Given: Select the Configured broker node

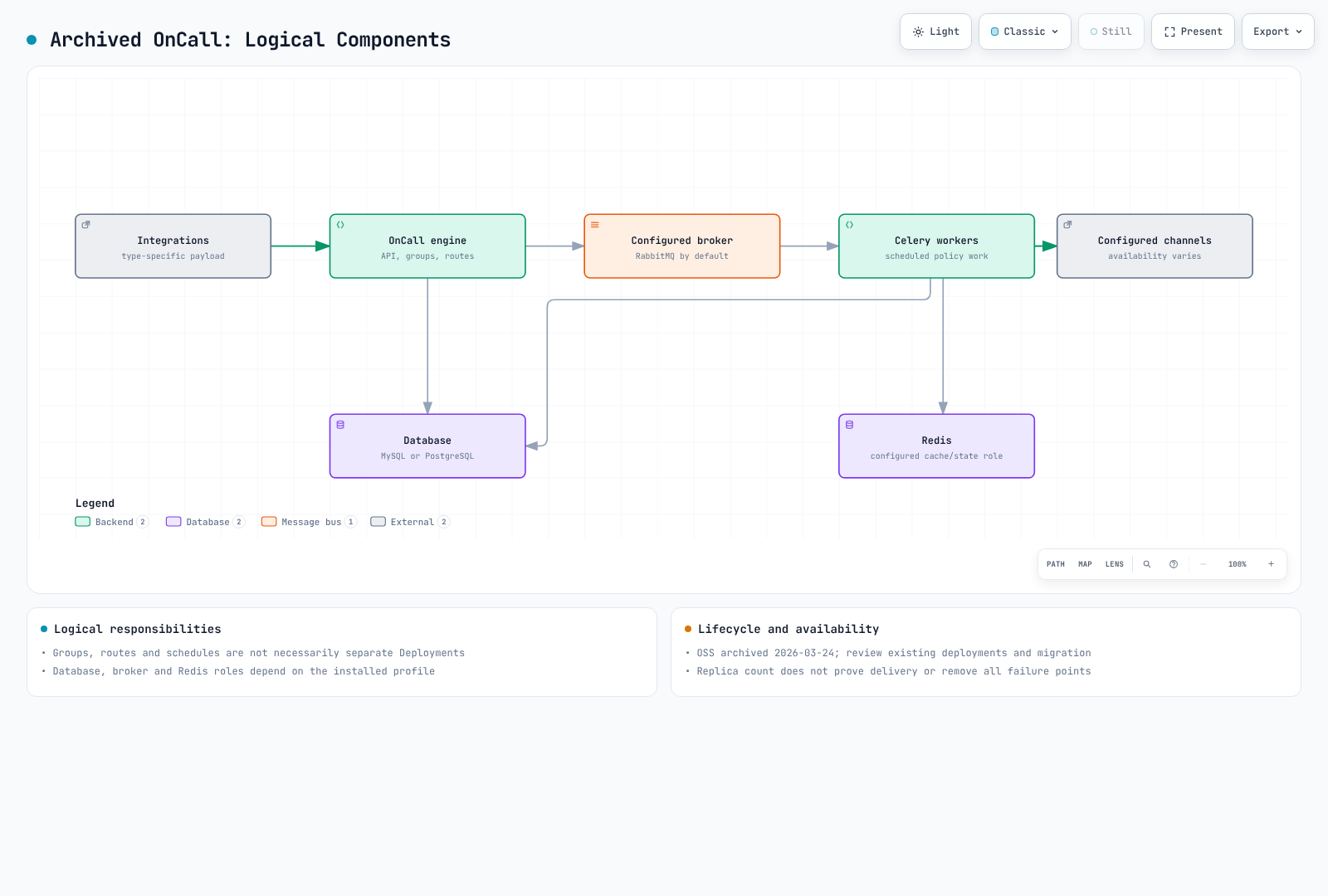Looking at the screenshot, I should [682, 246].
